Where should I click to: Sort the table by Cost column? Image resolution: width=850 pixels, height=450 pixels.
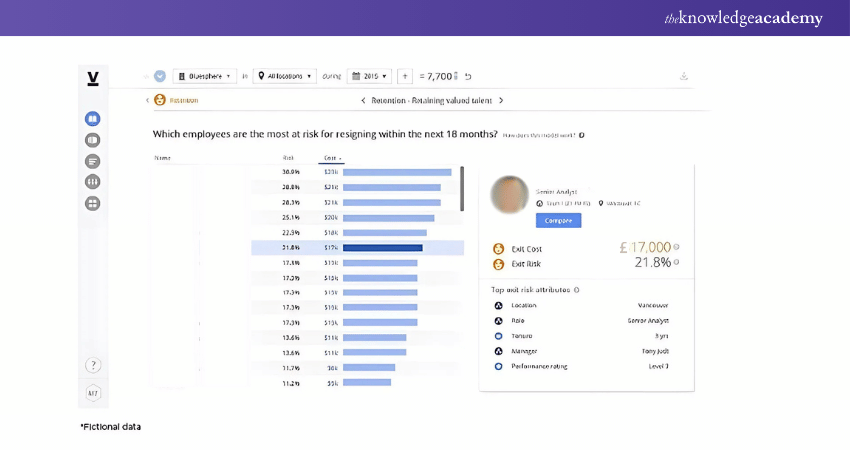[x=331, y=158]
